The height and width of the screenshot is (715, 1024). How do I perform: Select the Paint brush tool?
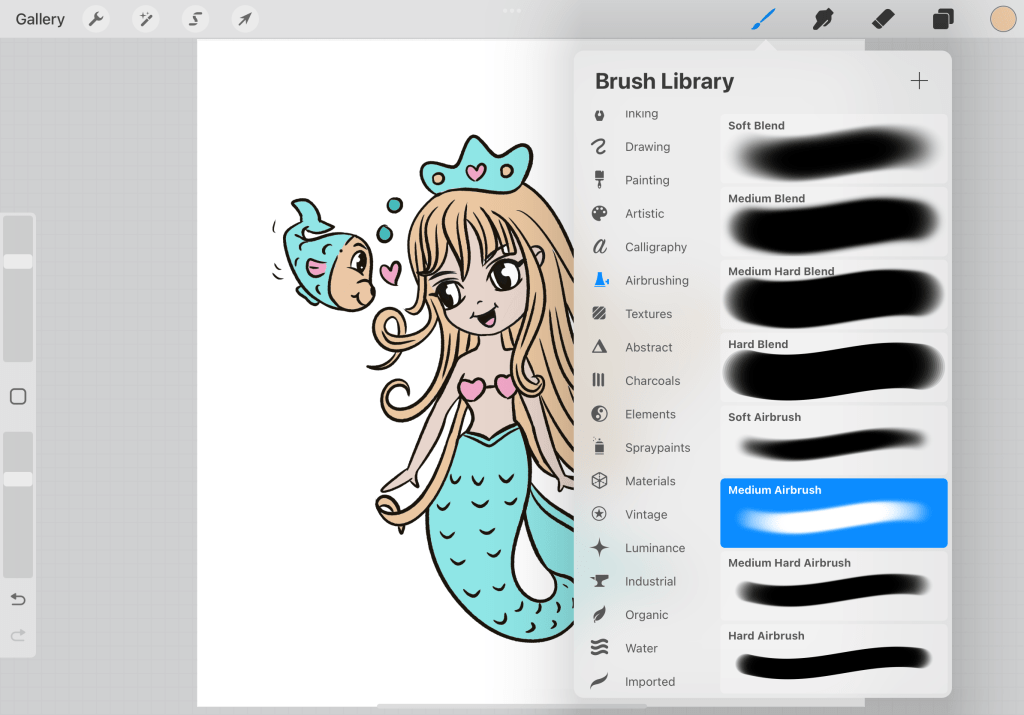tap(764, 19)
